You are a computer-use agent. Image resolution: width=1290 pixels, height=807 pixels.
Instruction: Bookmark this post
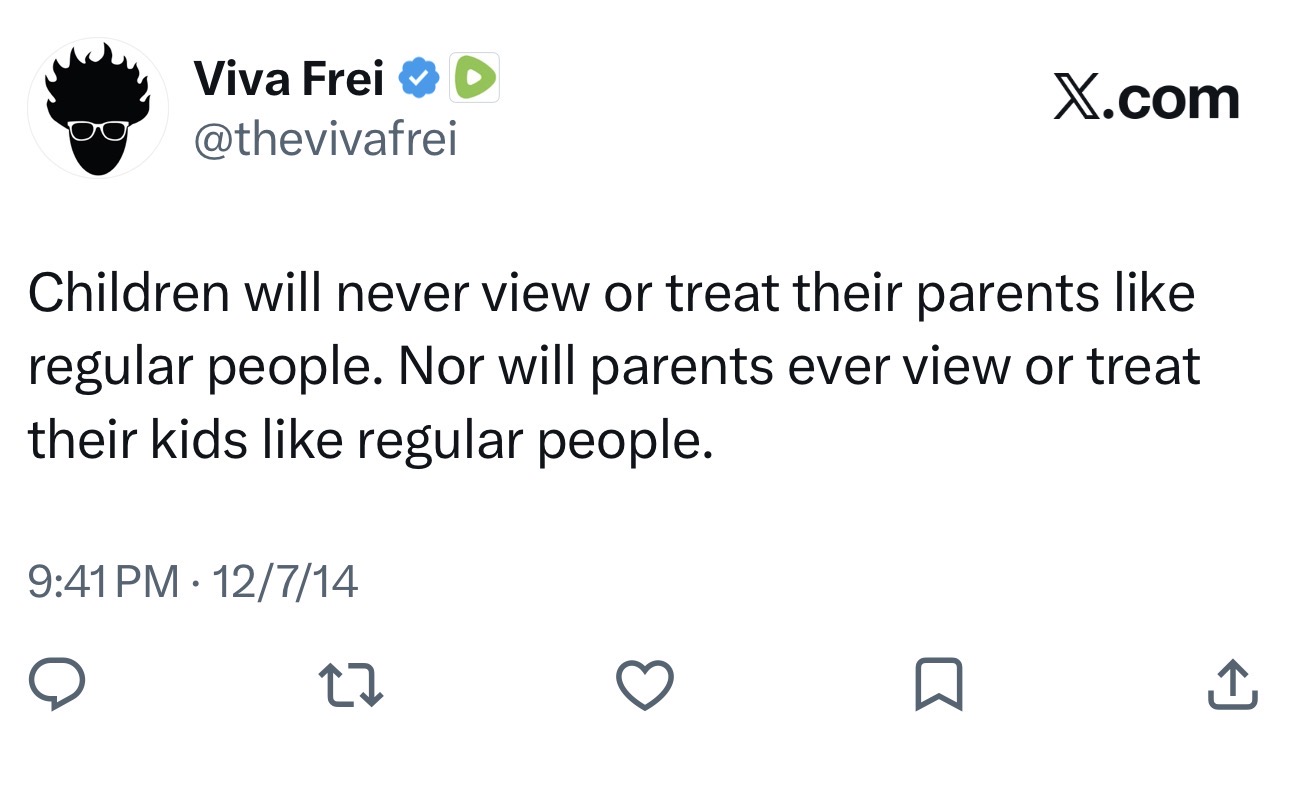[x=939, y=685]
